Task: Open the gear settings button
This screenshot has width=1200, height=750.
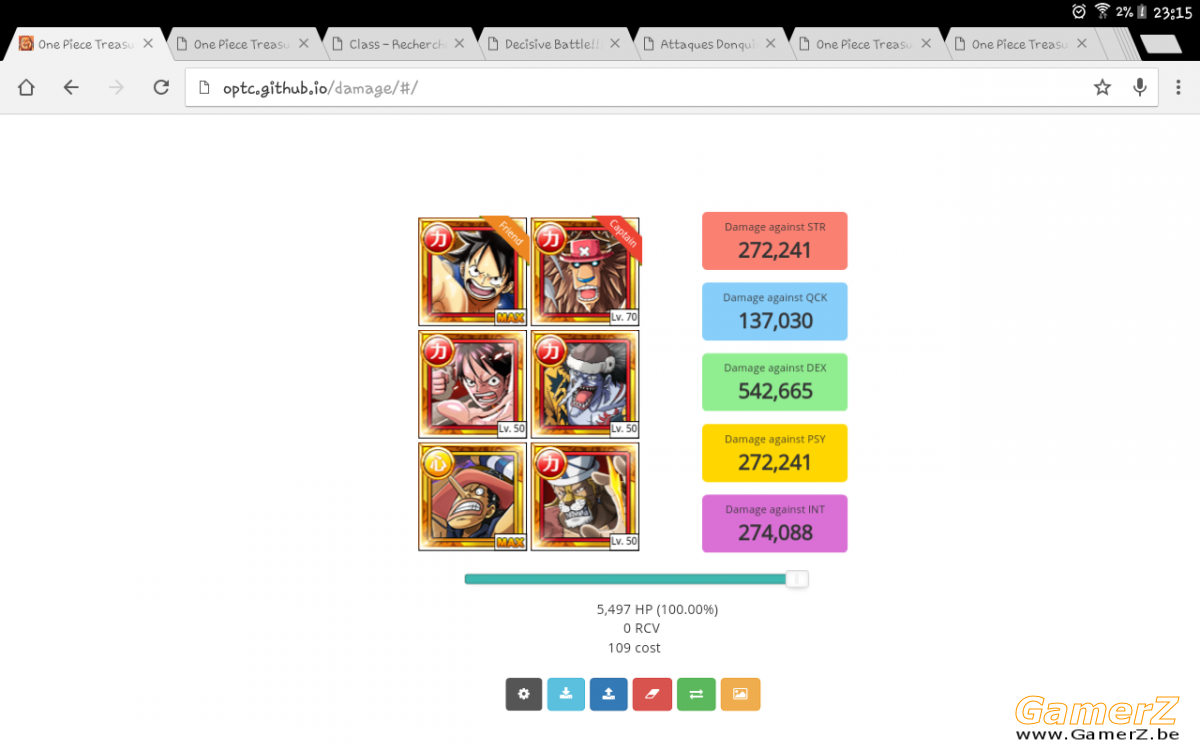Action: (x=524, y=694)
